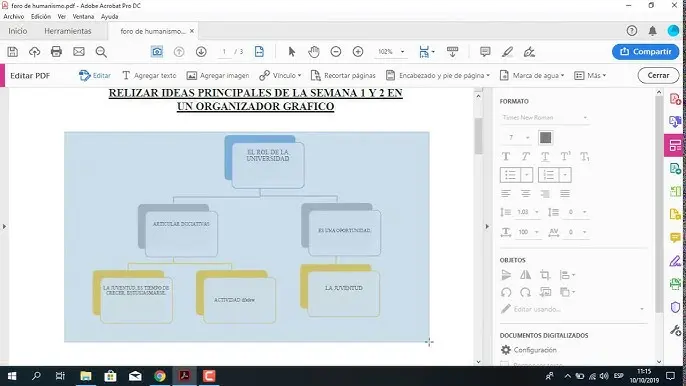
Task: Select the highlight pen tool
Action: [507, 52]
